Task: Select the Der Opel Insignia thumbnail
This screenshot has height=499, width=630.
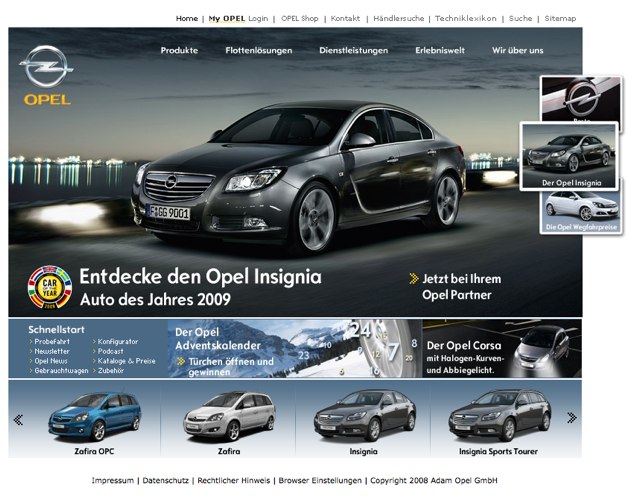Action: [x=571, y=156]
